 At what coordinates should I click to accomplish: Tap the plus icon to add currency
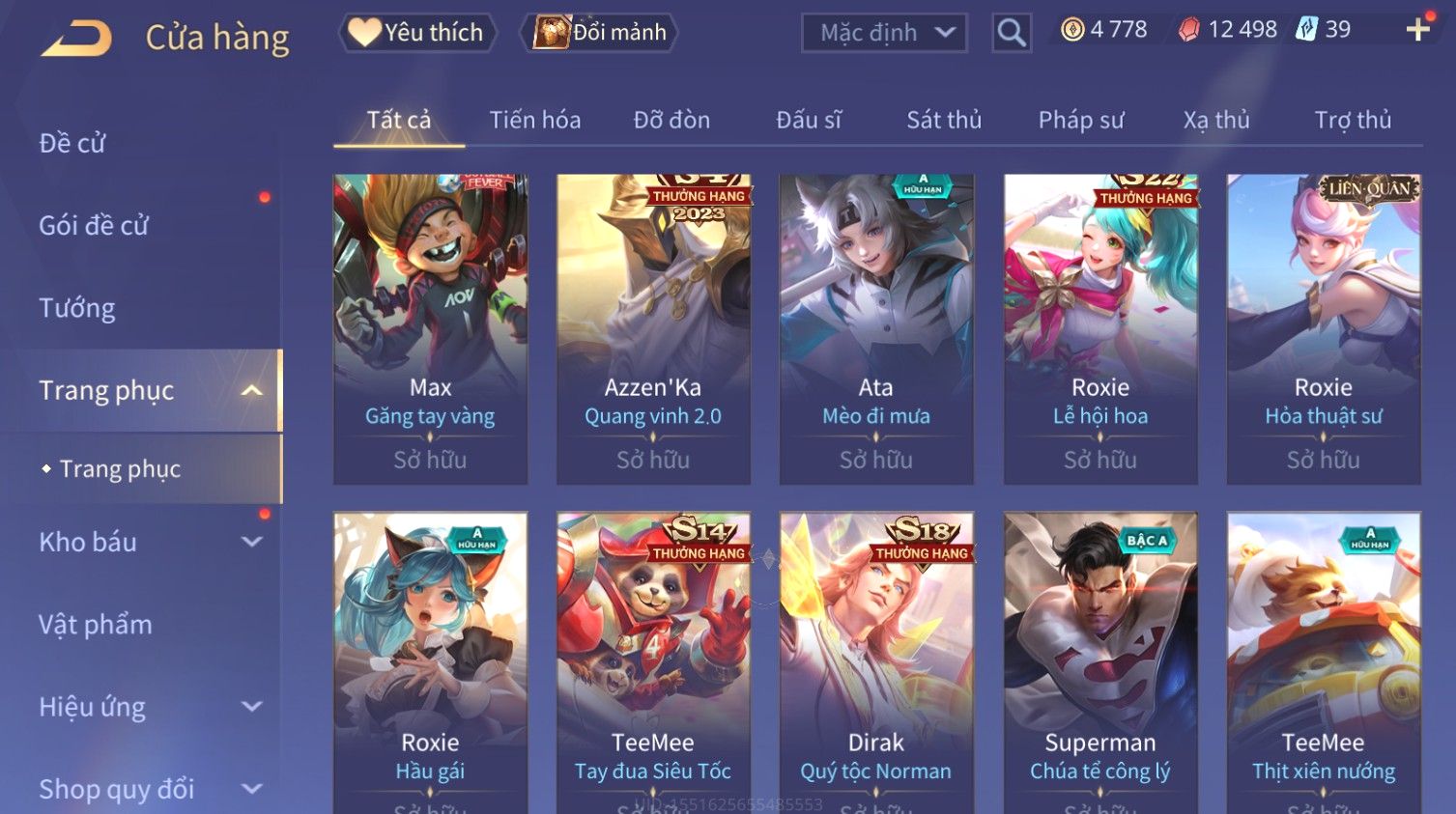tap(1418, 30)
